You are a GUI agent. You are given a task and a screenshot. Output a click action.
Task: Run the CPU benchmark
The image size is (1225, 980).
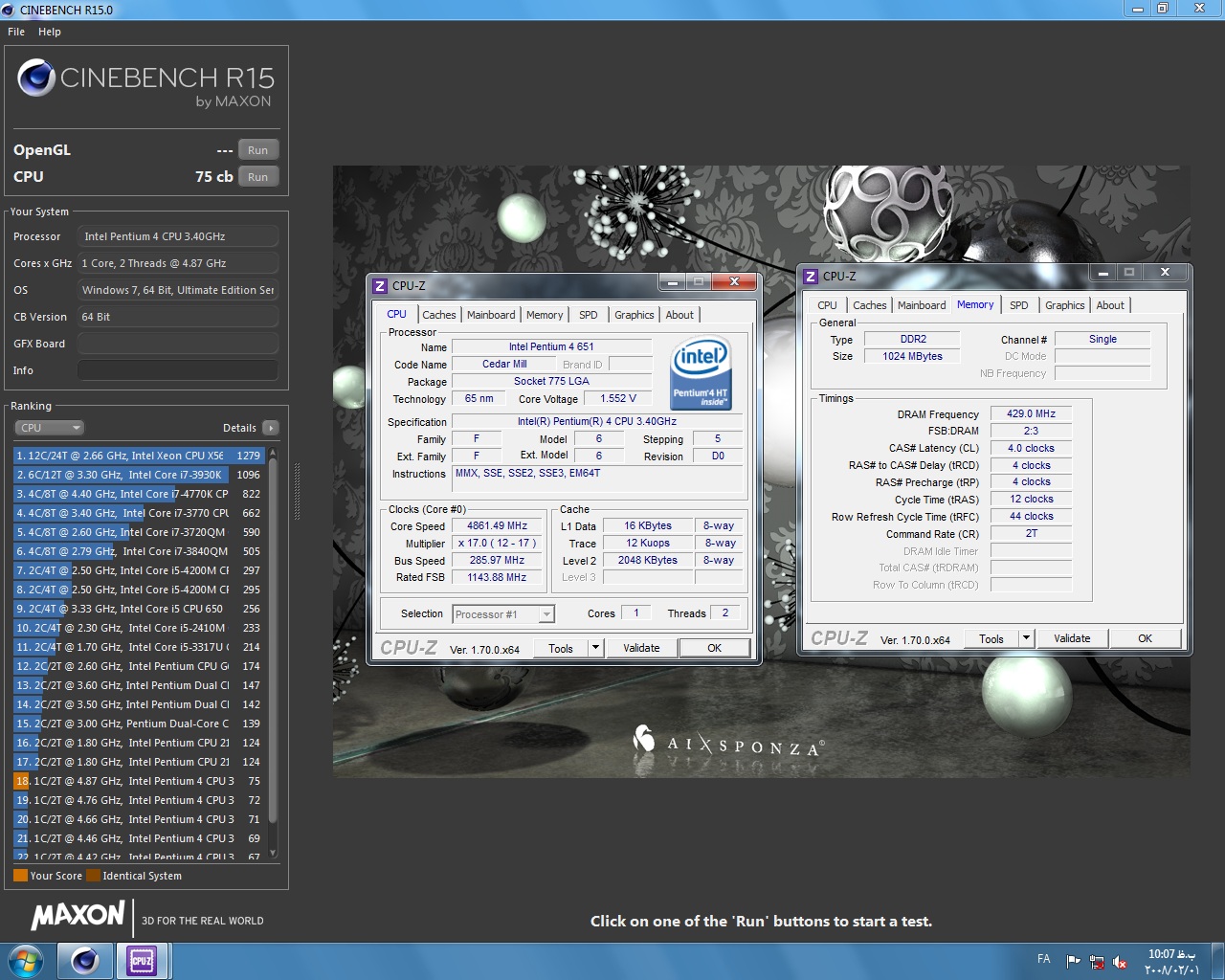point(258,177)
